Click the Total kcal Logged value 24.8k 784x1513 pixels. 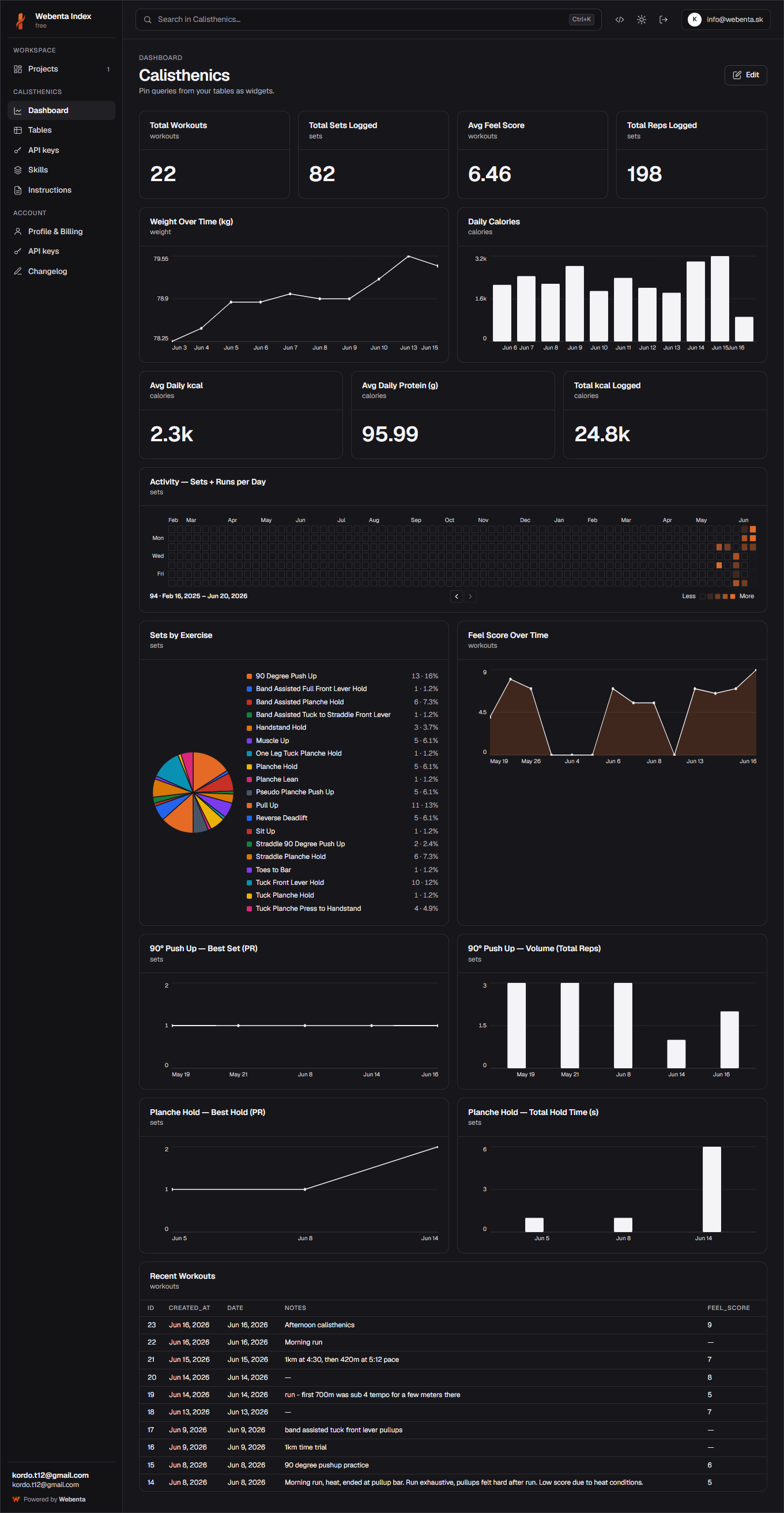(602, 434)
